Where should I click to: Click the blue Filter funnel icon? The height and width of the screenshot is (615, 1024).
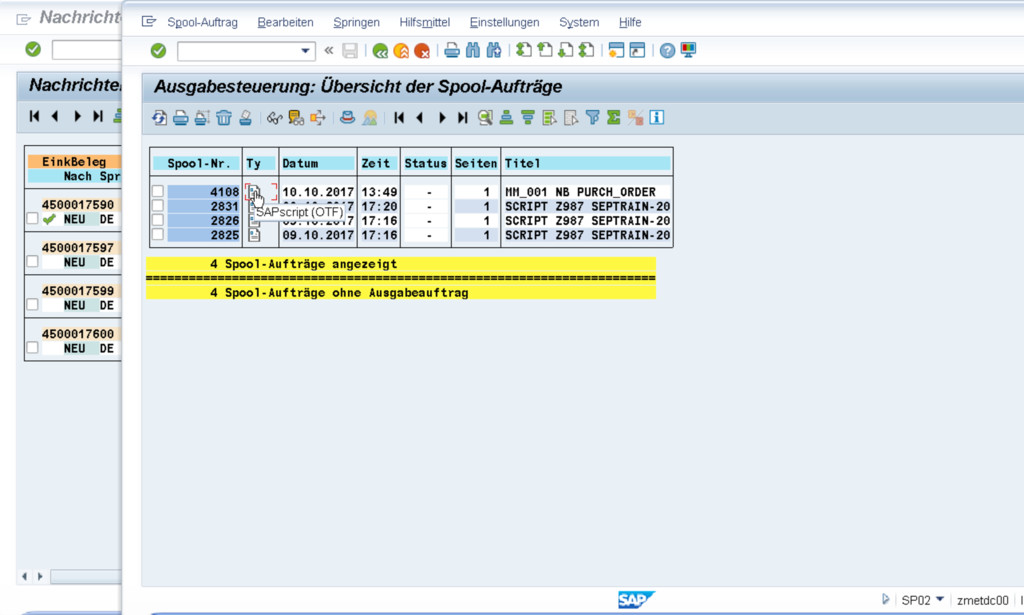(592, 118)
